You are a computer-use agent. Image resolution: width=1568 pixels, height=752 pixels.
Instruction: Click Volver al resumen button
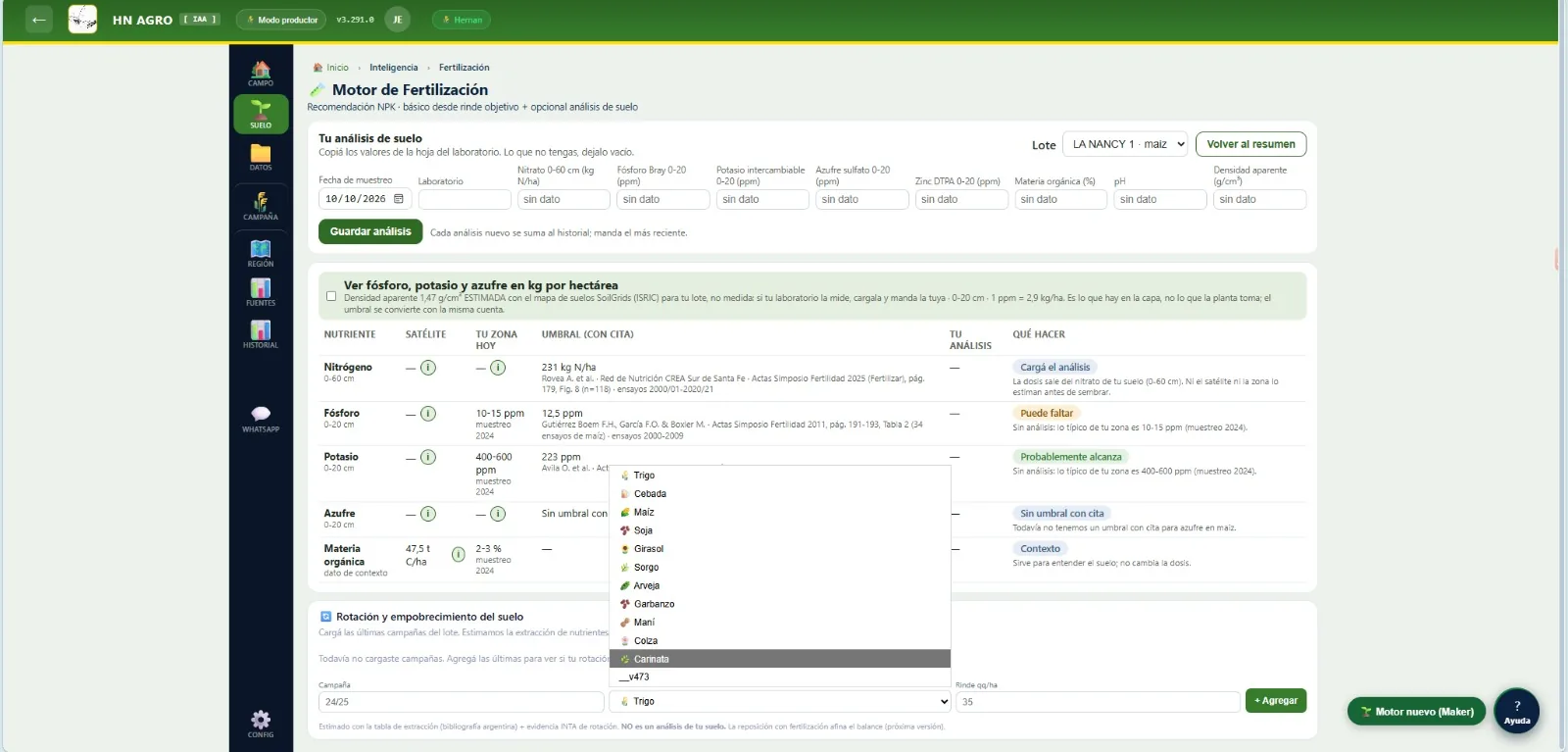(1250, 144)
